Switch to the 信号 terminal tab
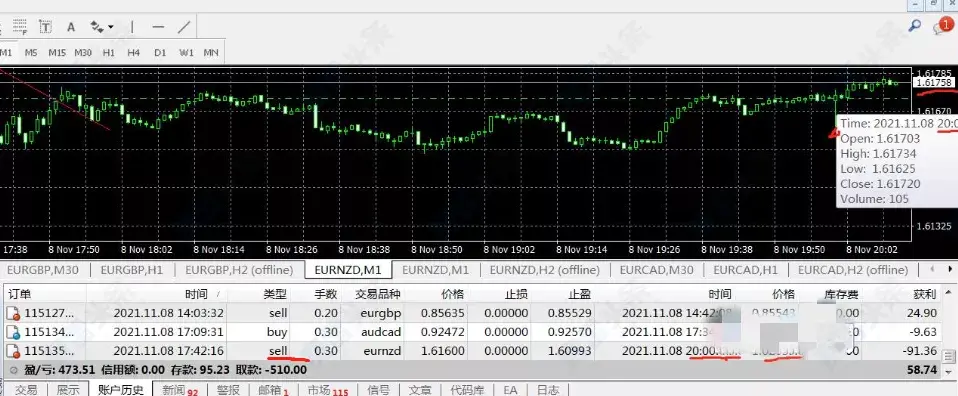 point(378,390)
